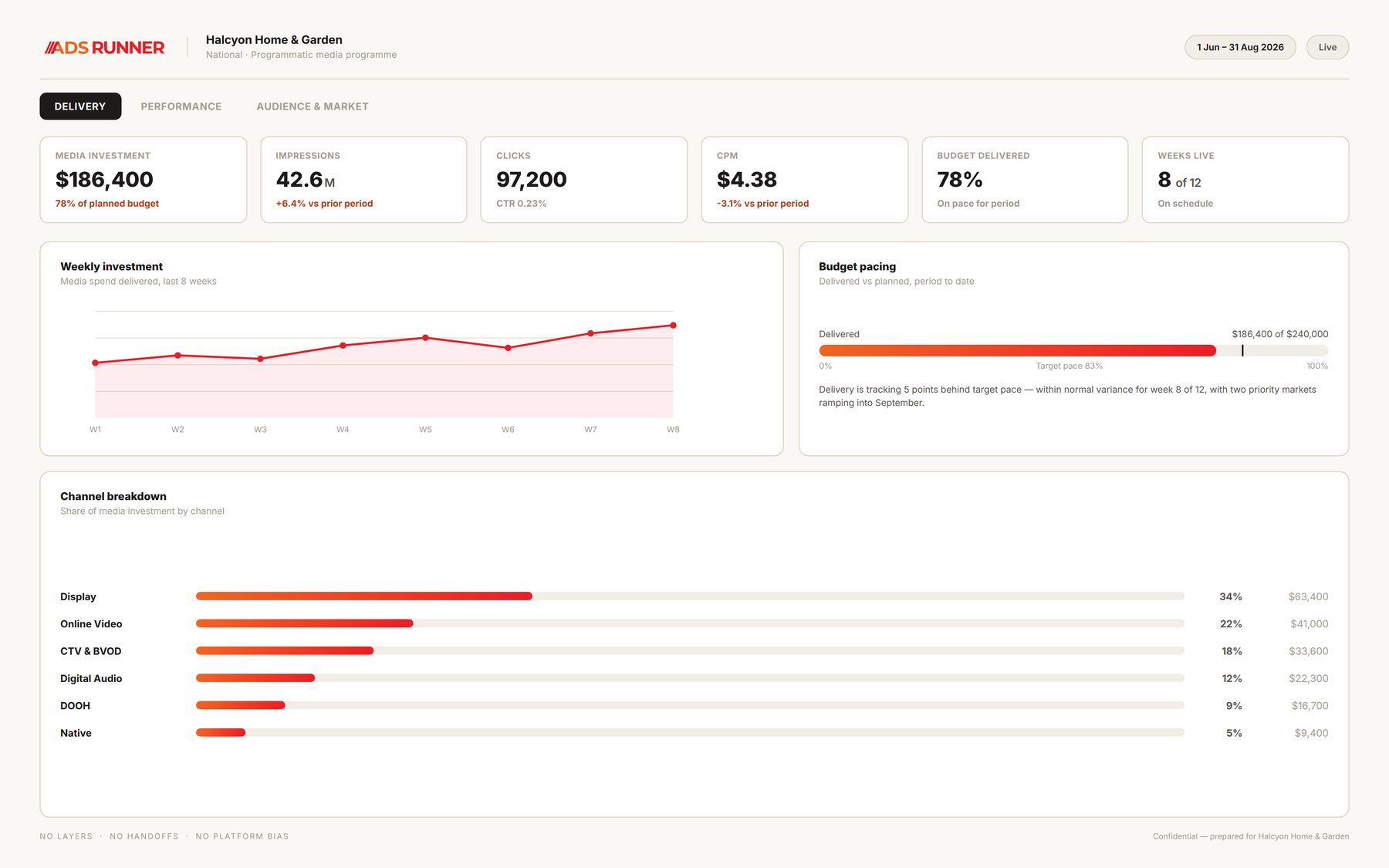Select the Clicks card
The image size is (1389, 868).
coord(584,180)
